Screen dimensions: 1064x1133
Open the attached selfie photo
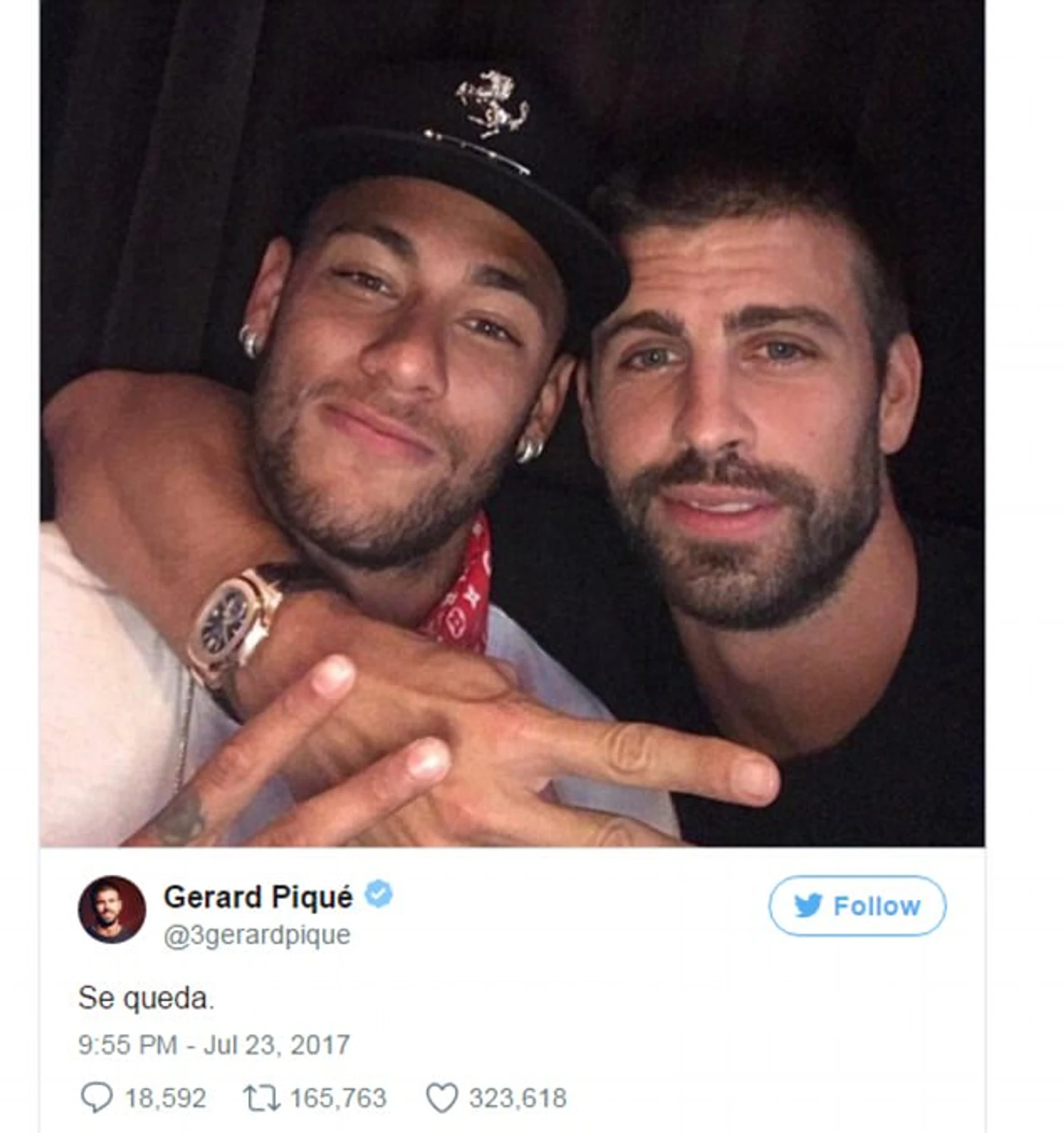512,423
